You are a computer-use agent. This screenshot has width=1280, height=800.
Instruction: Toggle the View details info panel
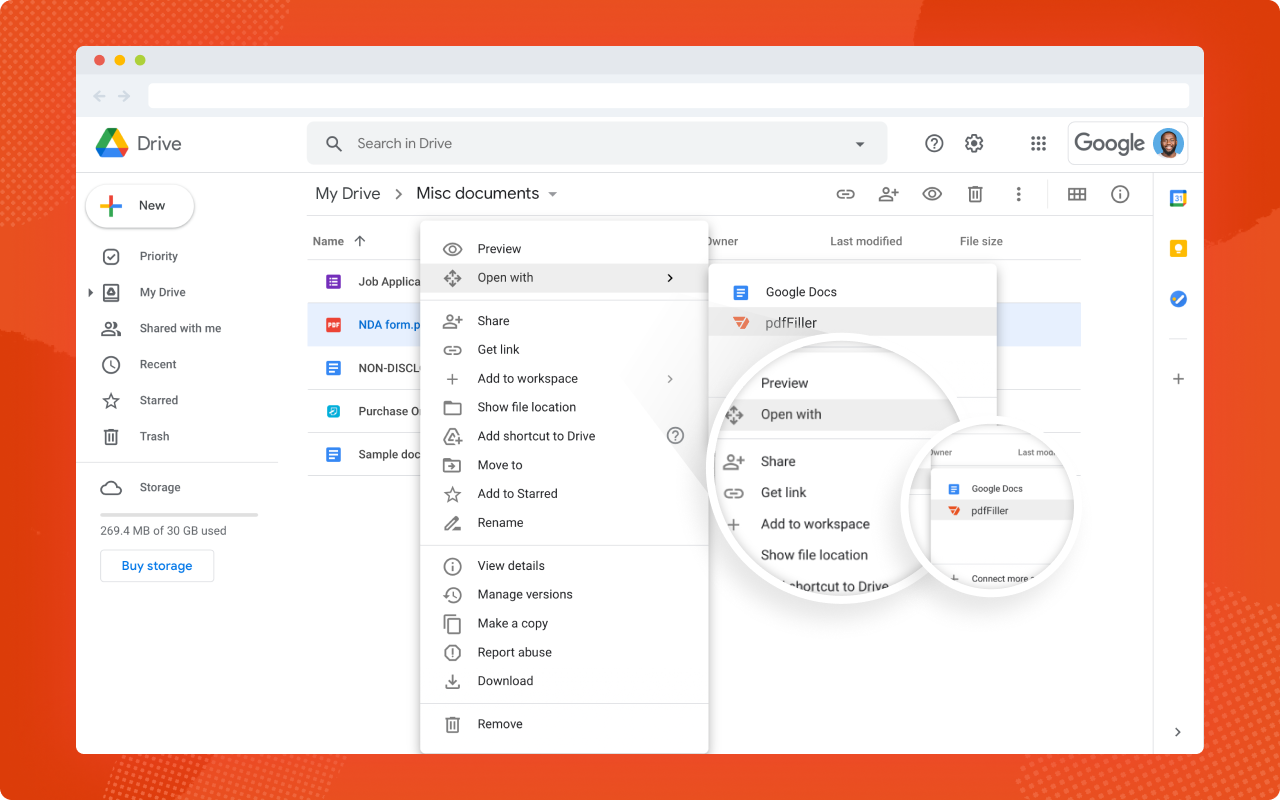pyautogui.click(x=1120, y=194)
